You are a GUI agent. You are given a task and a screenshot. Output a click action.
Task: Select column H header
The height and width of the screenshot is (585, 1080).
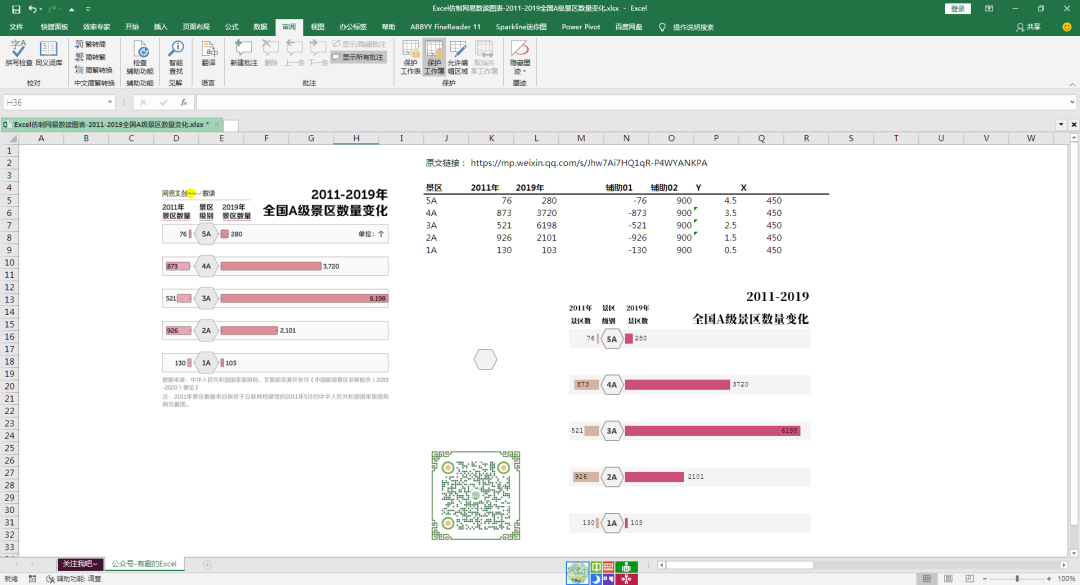click(x=356, y=138)
